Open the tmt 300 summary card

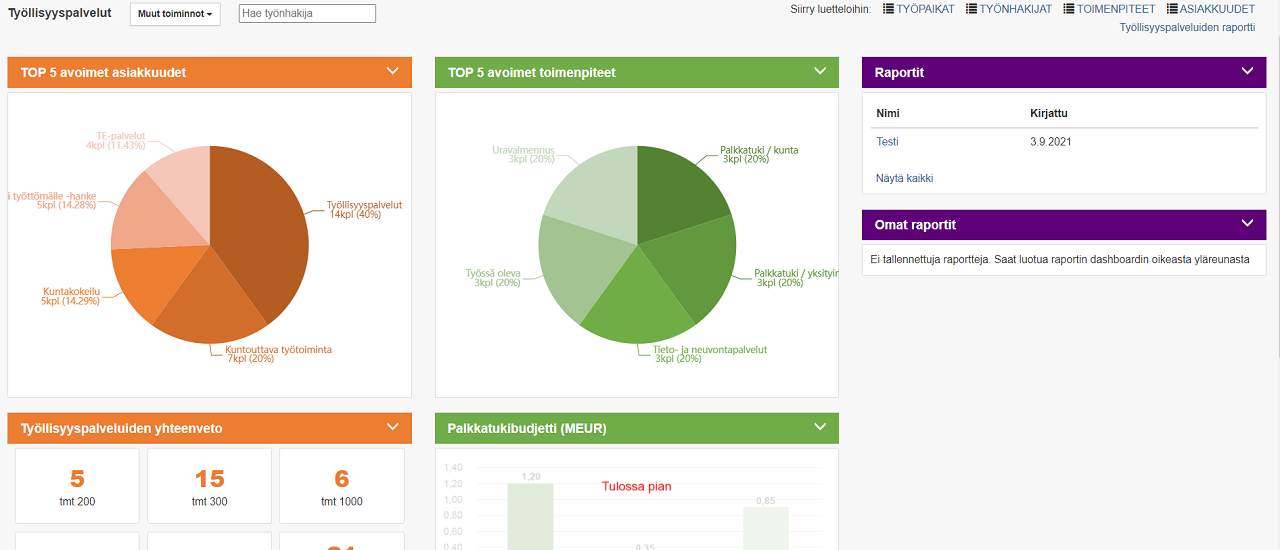(x=209, y=486)
